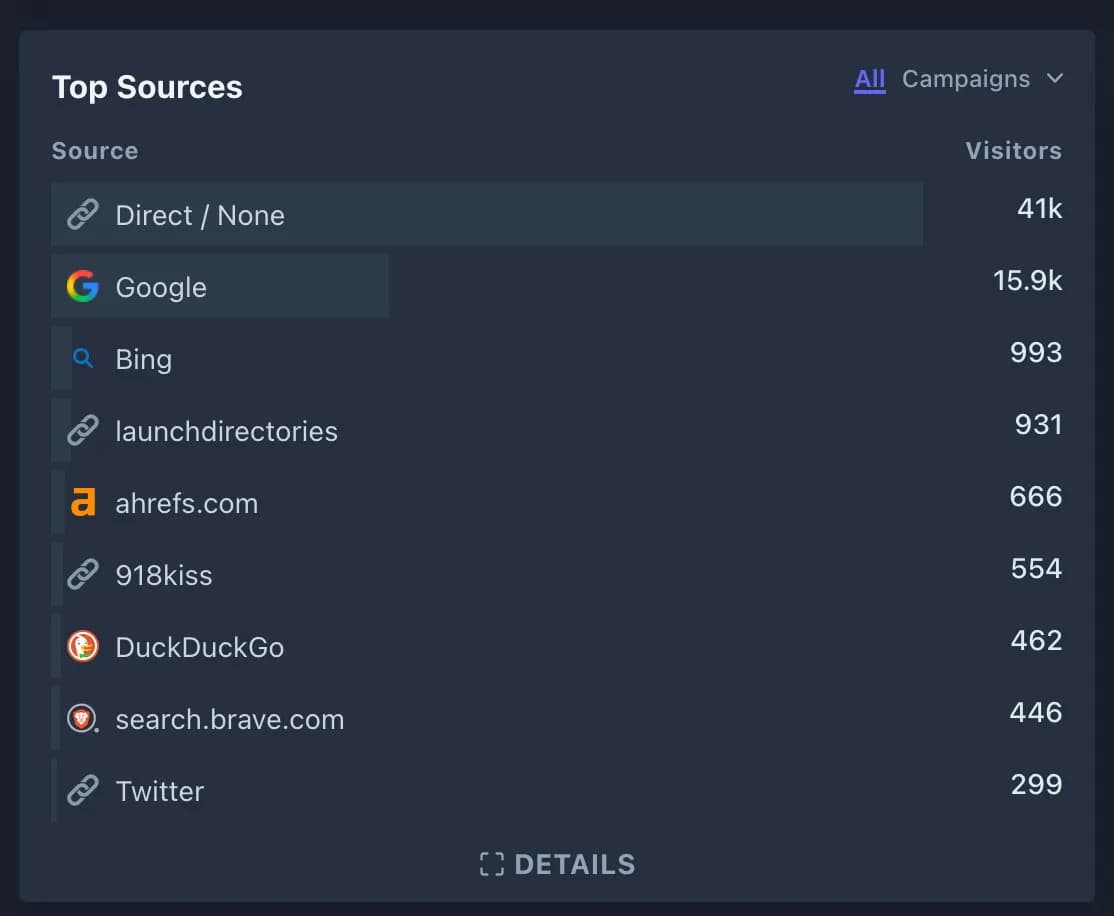Screen dimensions: 1114x916
Task: Click the link icon beside launchdirectories
Action: coord(82,430)
